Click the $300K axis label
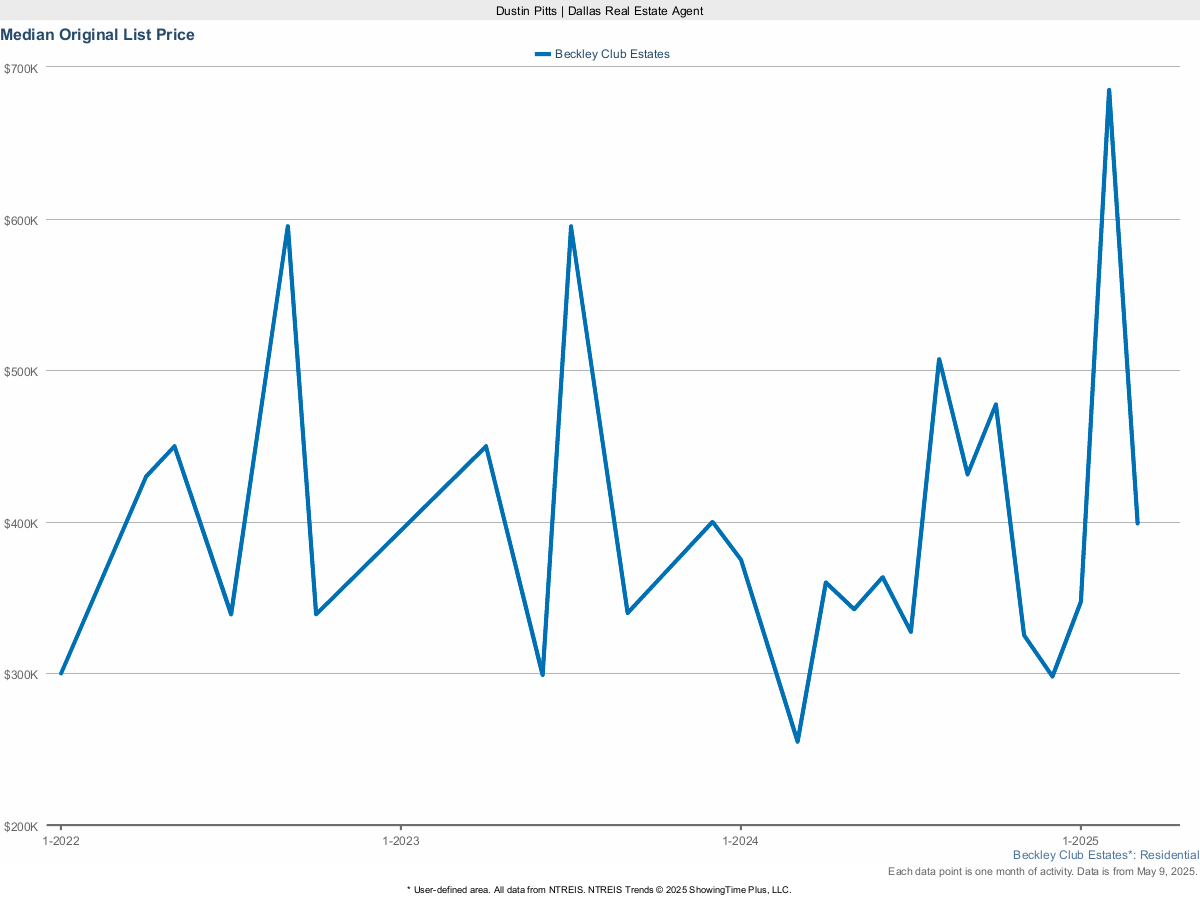1200x900 pixels. [x=20, y=674]
